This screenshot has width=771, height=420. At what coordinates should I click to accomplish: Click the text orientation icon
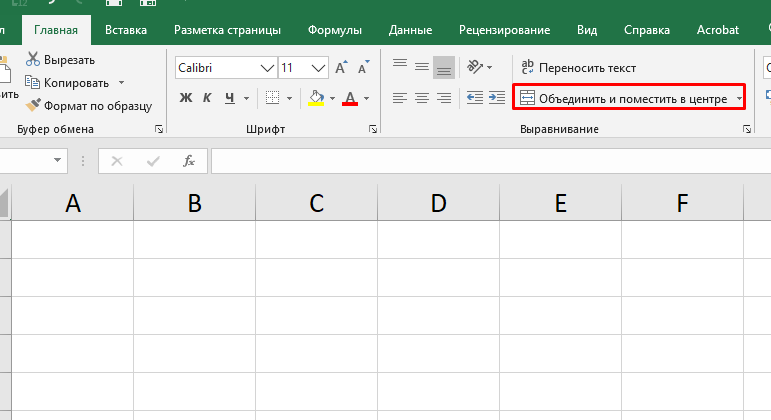coord(474,67)
